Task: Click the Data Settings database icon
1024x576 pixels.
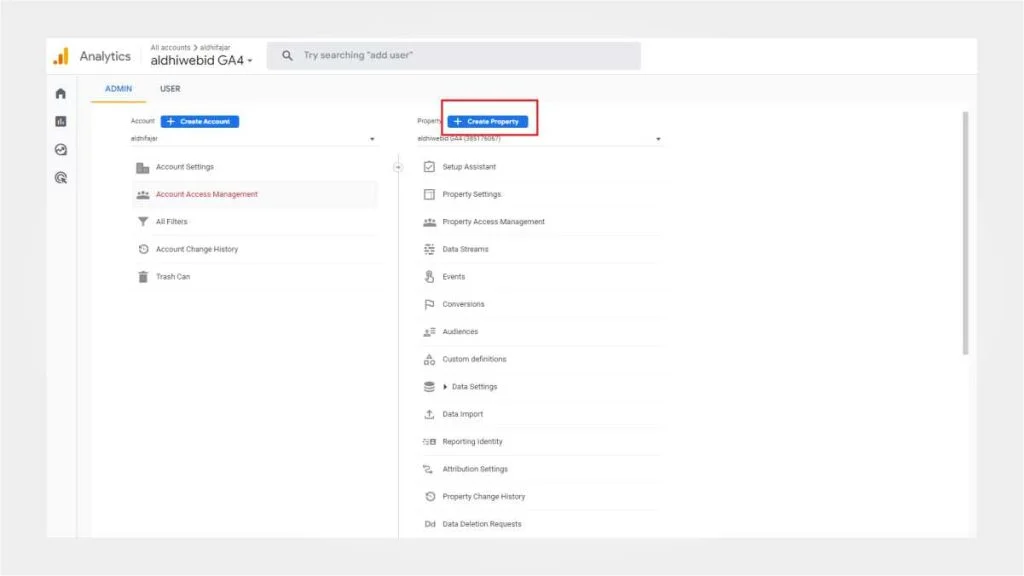Action: tap(429, 387)
